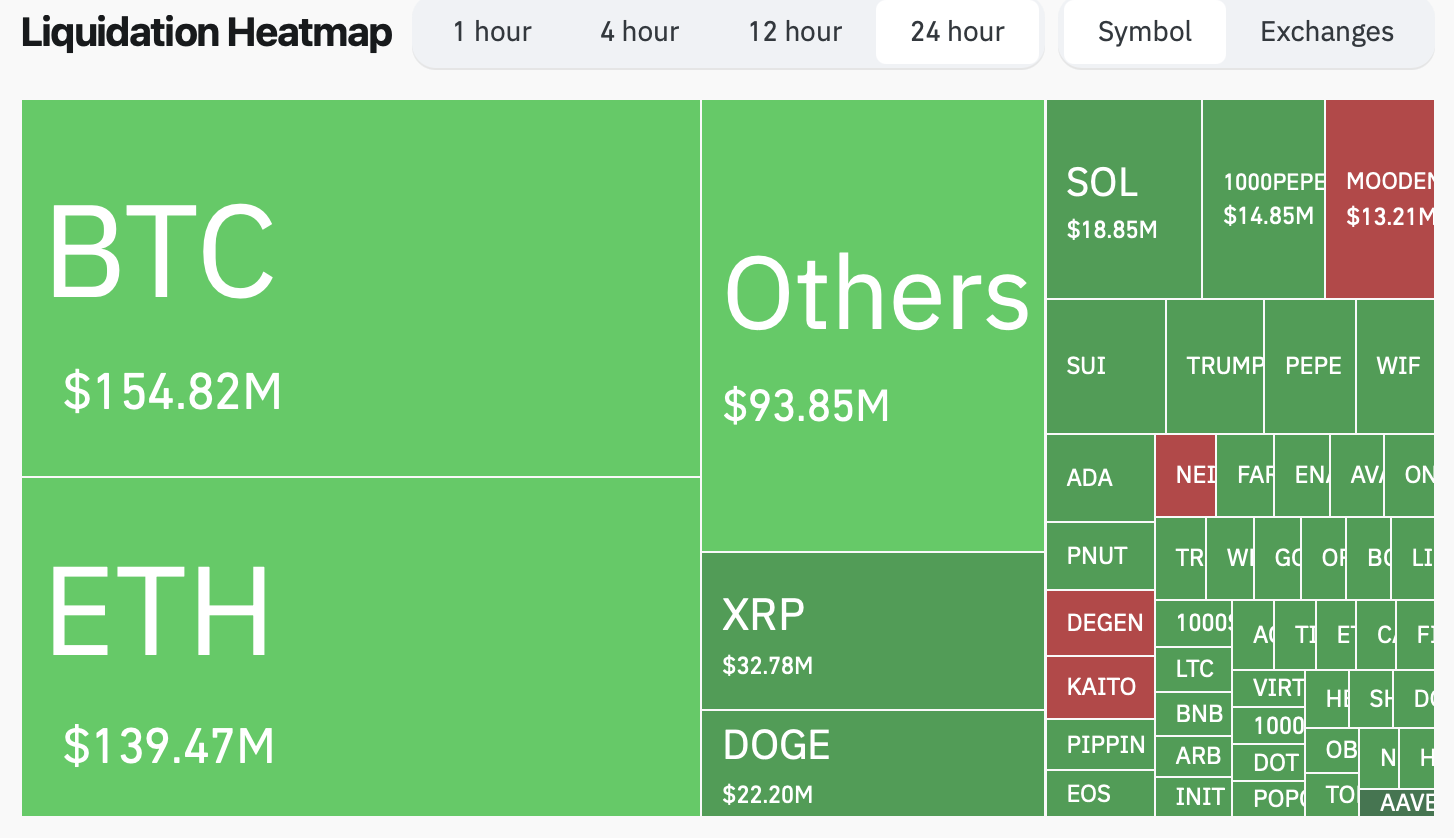
Task: Click the red DEGEN tile
Action: tap(1100, 623)
